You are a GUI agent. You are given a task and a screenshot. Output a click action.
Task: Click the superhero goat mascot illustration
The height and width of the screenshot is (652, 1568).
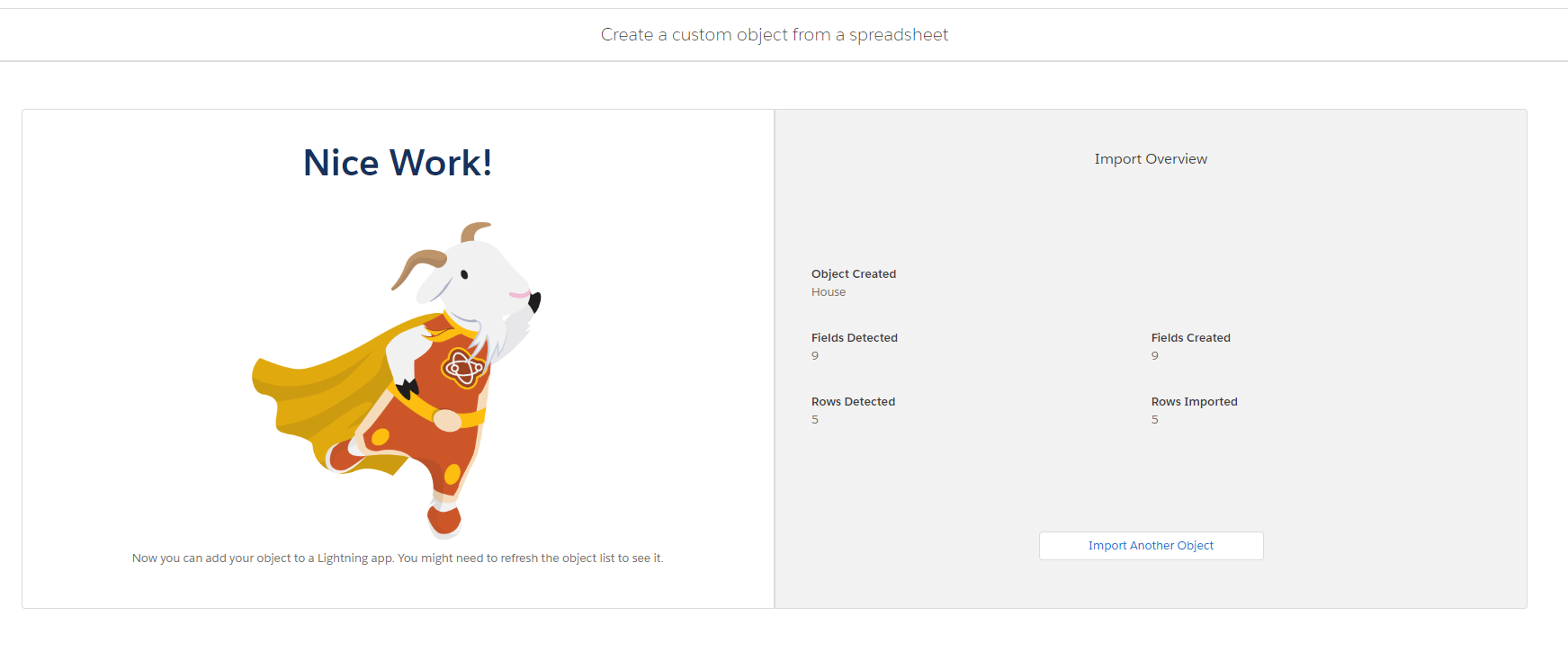[x=397, y=380]
